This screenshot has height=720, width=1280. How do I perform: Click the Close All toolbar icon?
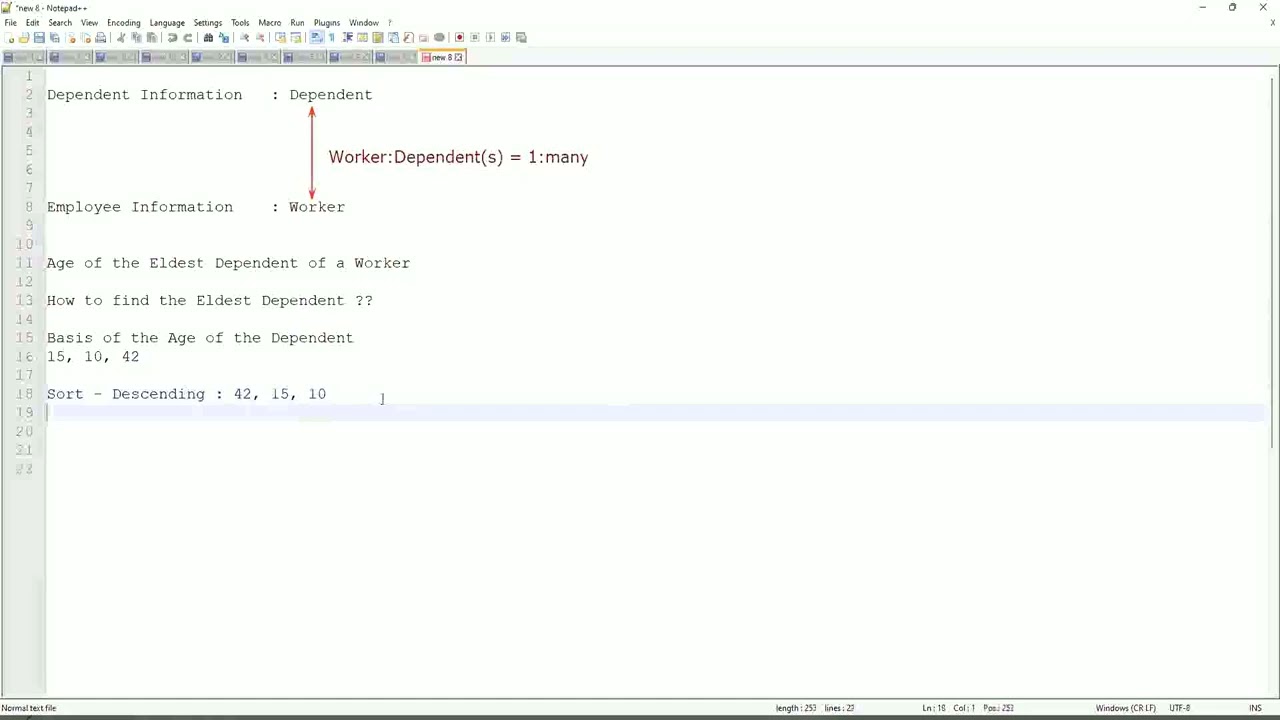pyautogui.click(x=86, y=37)
